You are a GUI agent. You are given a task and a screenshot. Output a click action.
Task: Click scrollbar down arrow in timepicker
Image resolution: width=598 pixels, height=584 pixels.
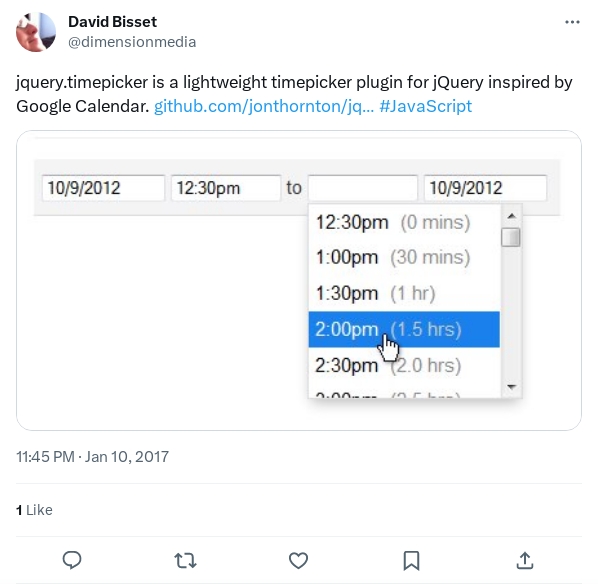(511, 387)
